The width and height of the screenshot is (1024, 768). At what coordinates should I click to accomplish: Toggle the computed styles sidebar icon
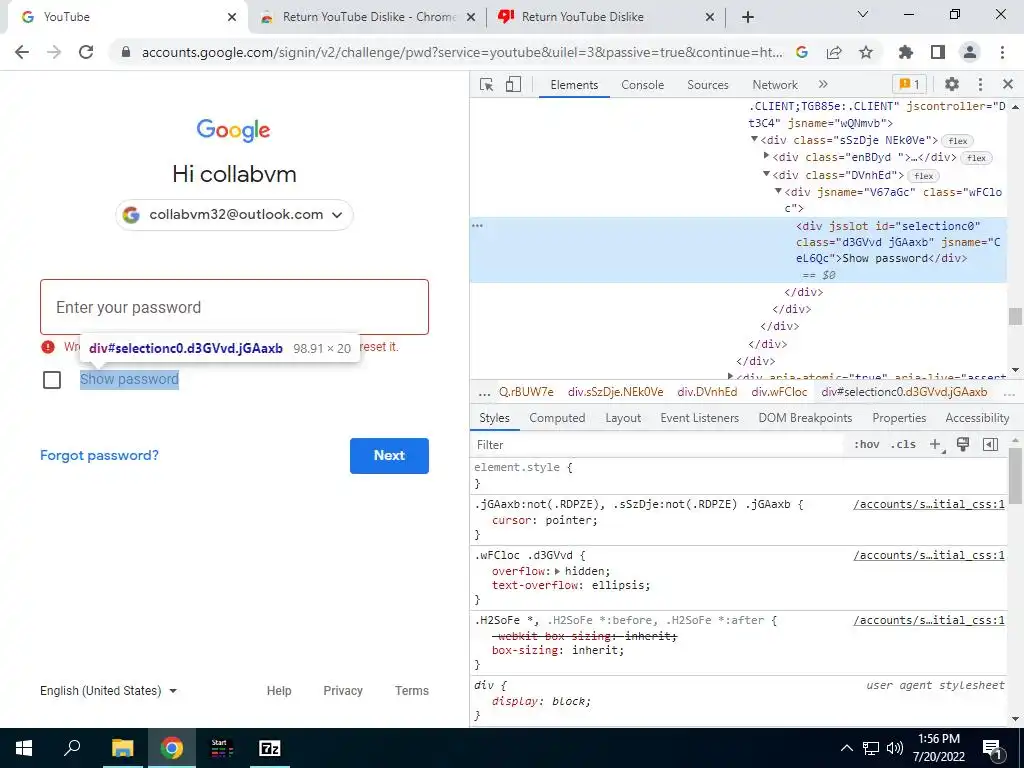[x=990, y=445]
